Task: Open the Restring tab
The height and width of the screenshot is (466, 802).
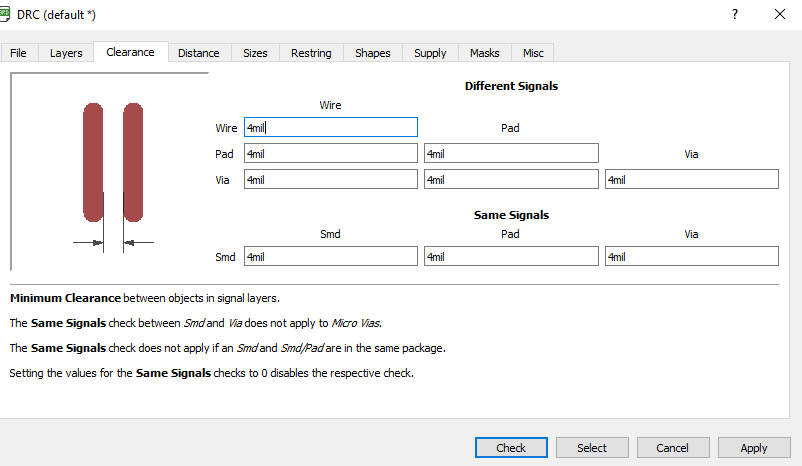Action: (x=311, y=53)
